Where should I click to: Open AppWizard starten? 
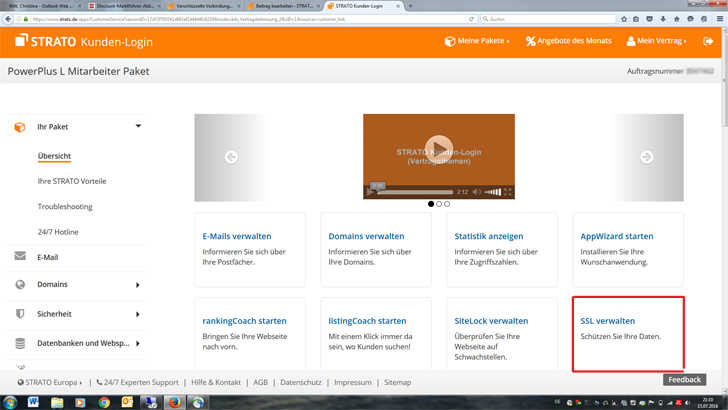click(x=617, y=236)
